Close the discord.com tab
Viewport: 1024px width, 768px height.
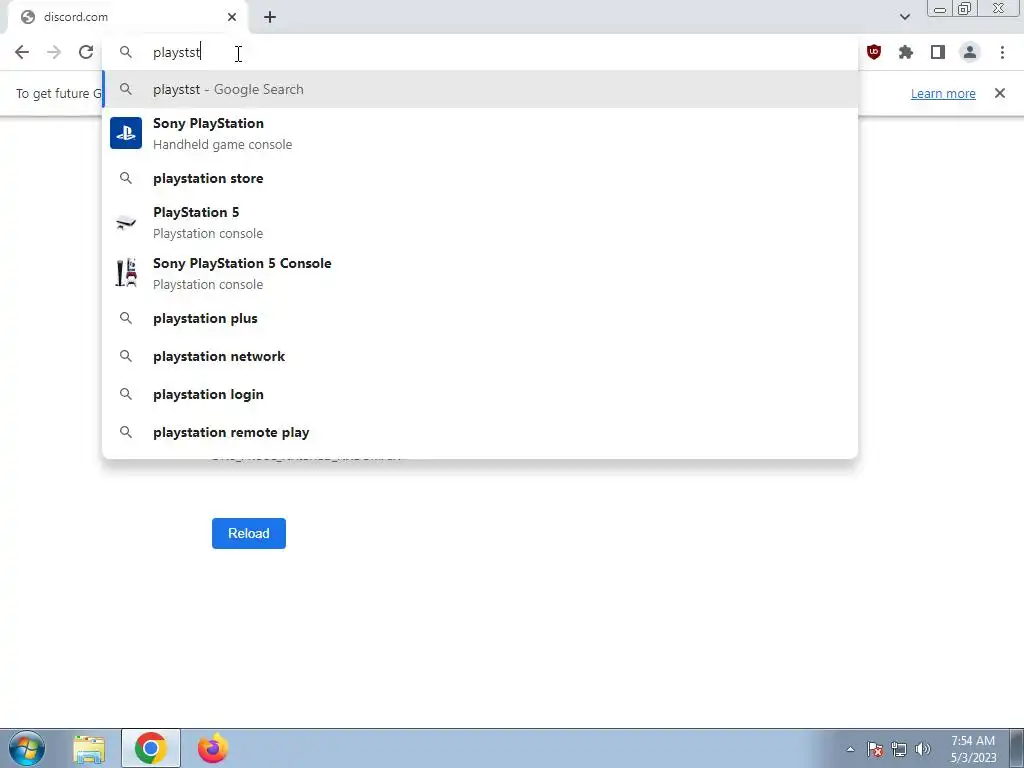click(232, 17)
